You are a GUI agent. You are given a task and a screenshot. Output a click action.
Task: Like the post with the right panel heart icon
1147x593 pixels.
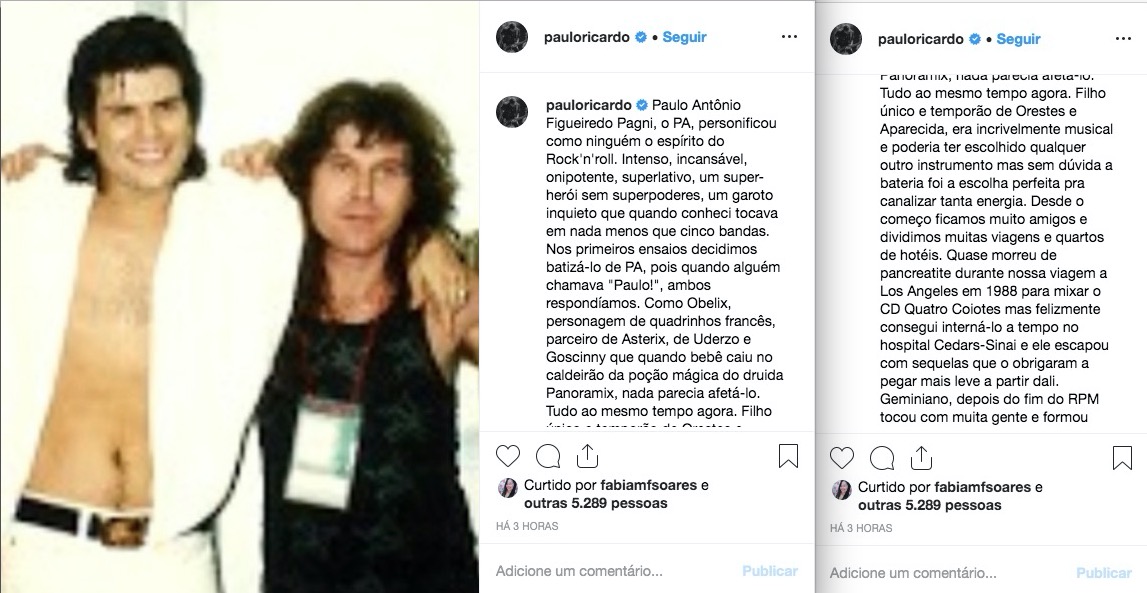pyautogui.click(x=842, y=458)
